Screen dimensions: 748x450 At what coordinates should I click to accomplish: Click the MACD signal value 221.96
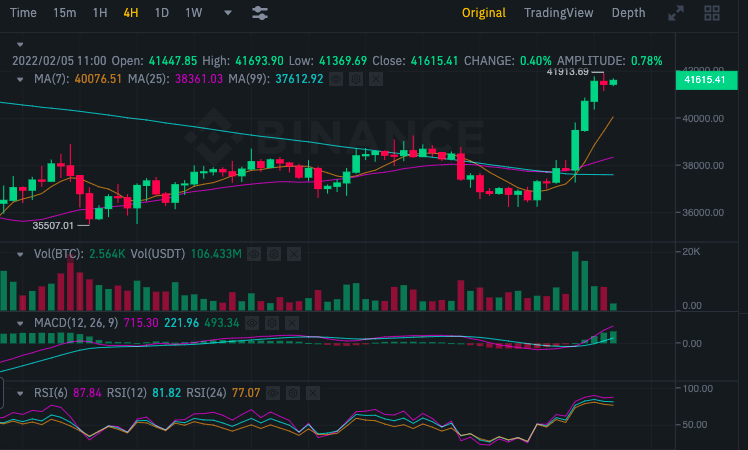pos(181,323)
